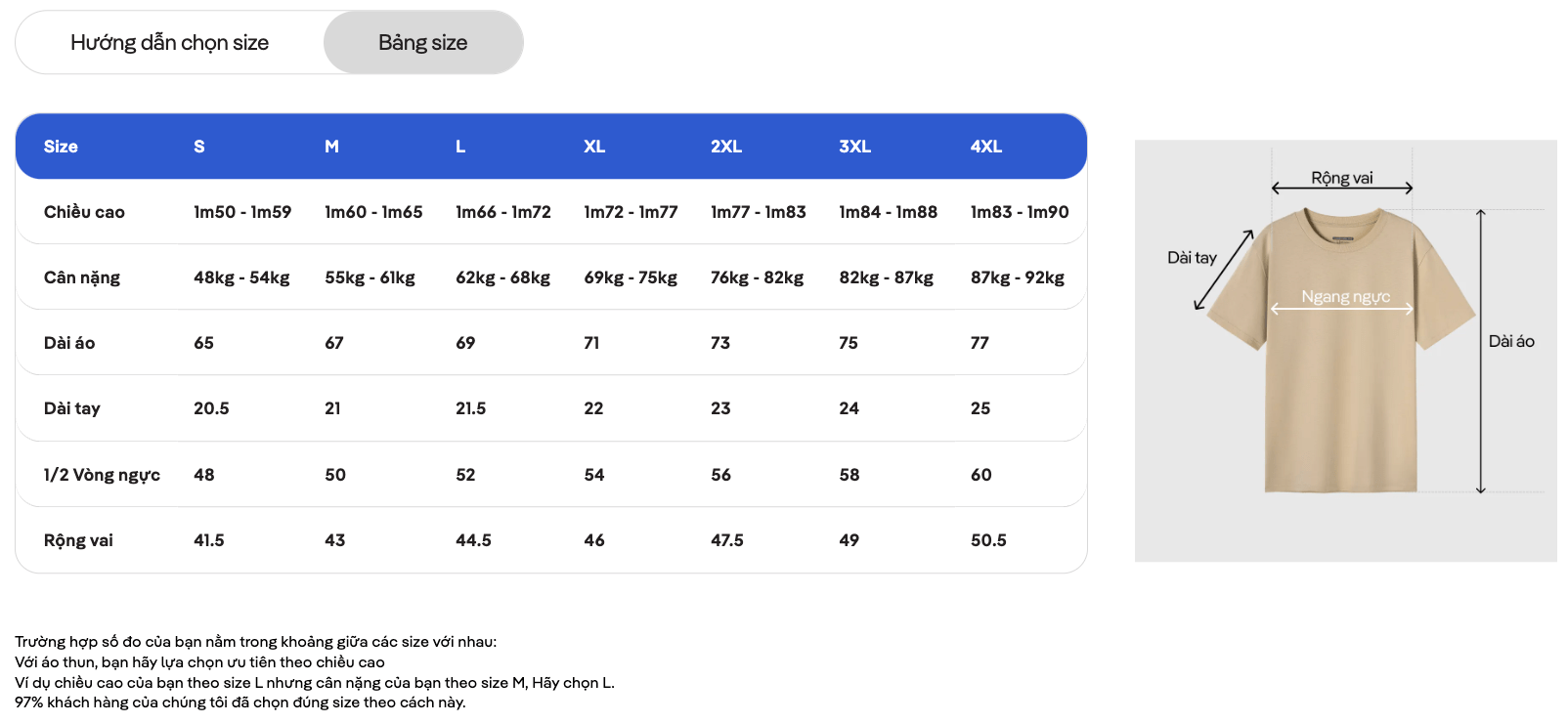Click the weight cell 69kg - 75kg
This screenshot has height=723, width=1568.
[x=631, y=277]
